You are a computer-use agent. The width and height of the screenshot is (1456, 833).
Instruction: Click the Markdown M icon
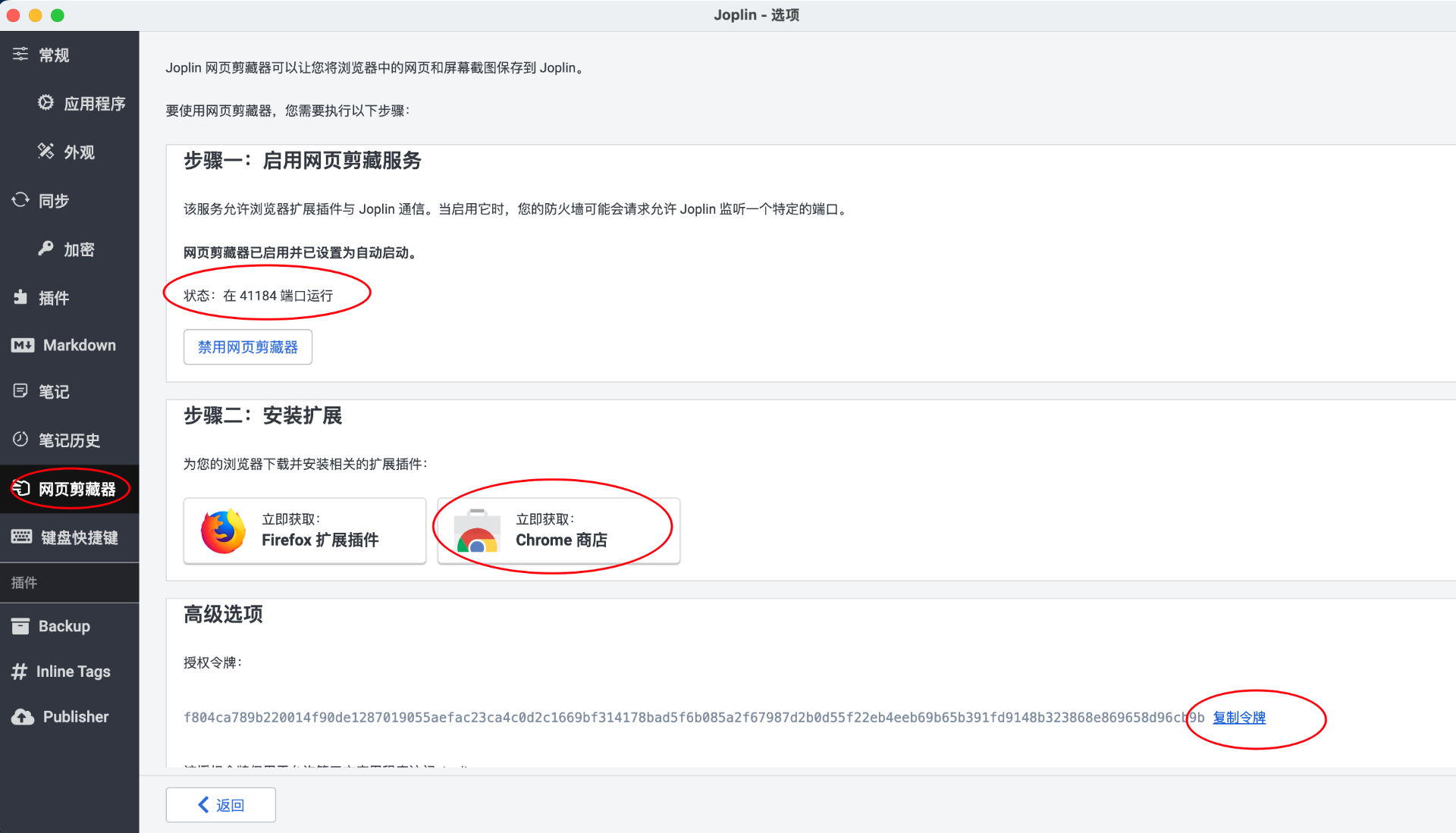tap(23, 346)
